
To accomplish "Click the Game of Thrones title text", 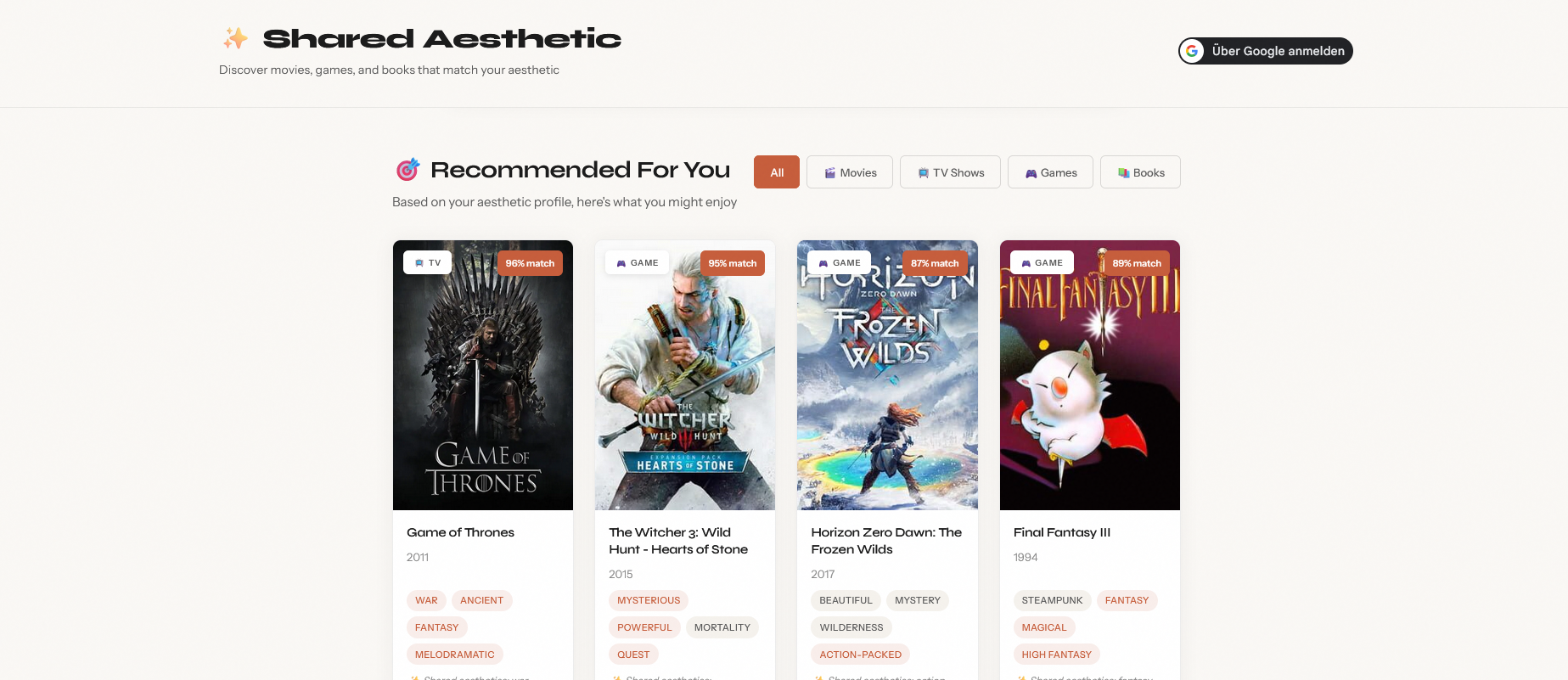I will point(460,532).
